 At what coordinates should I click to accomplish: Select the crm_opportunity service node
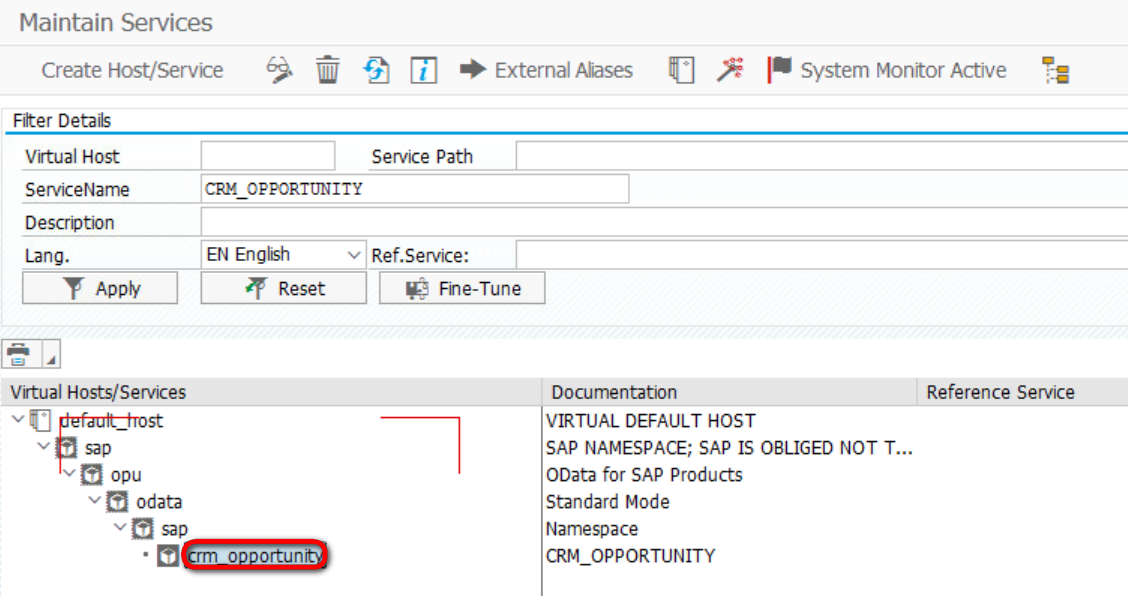tap(255, 555)
